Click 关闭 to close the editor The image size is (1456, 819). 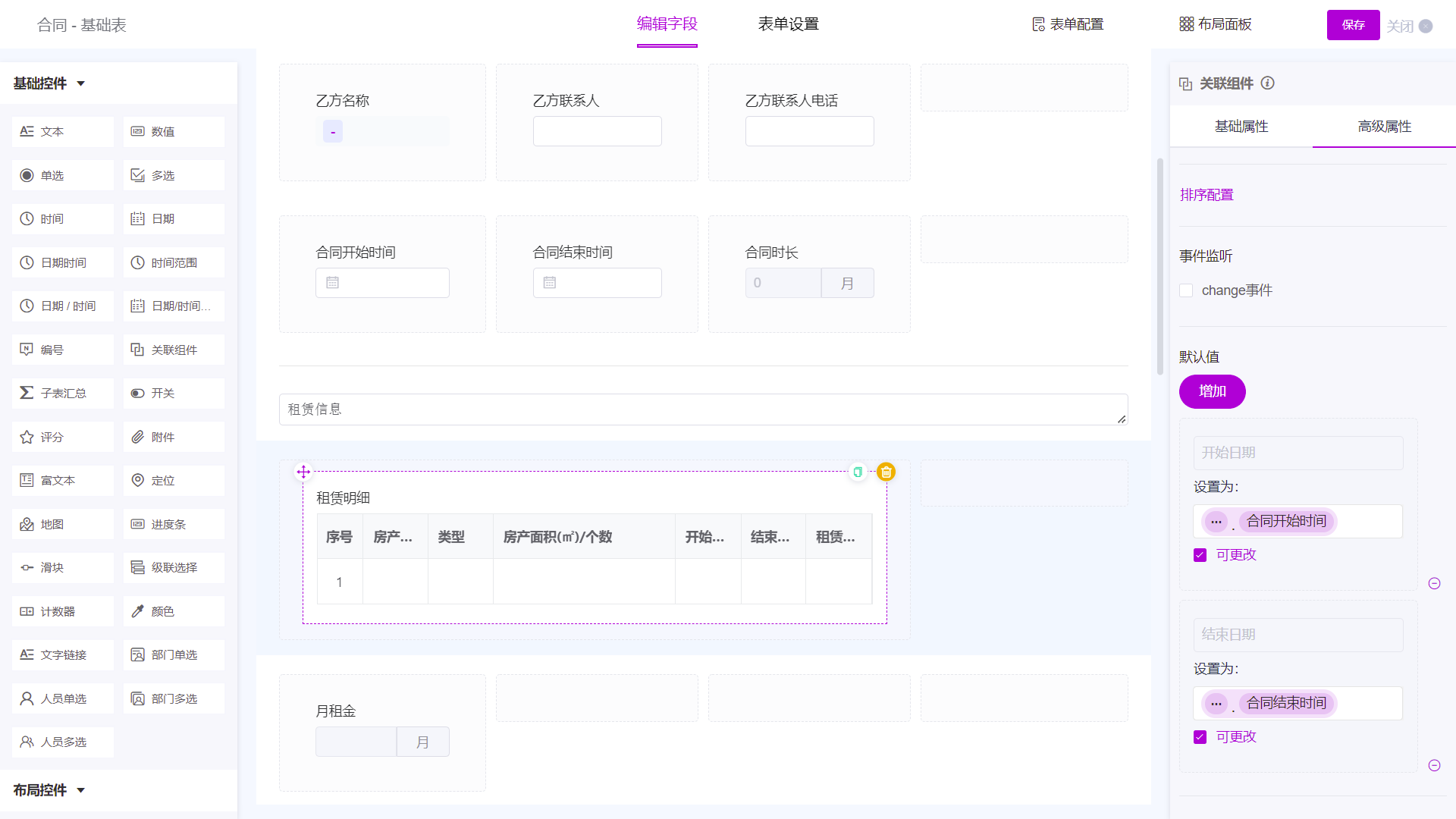[1409, 26]
